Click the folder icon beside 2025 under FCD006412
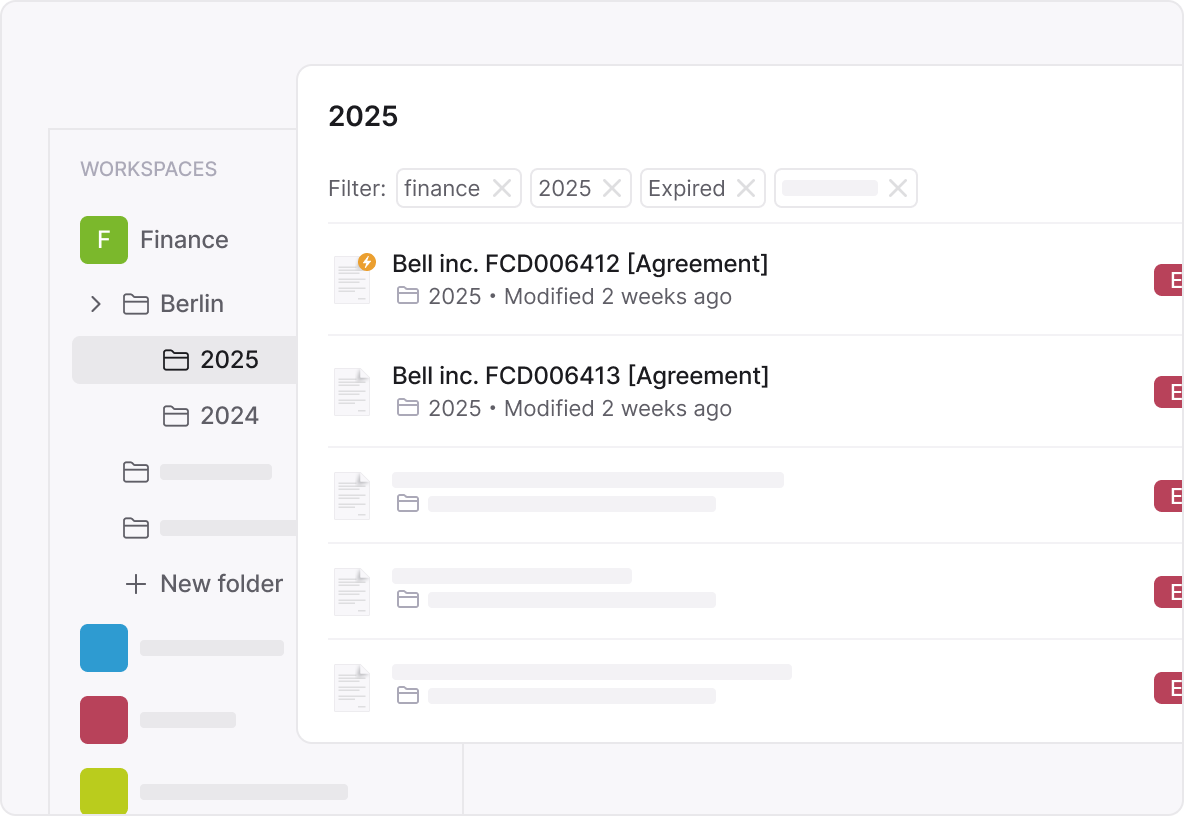1184x816 pixels. click(x=408, y=297)
